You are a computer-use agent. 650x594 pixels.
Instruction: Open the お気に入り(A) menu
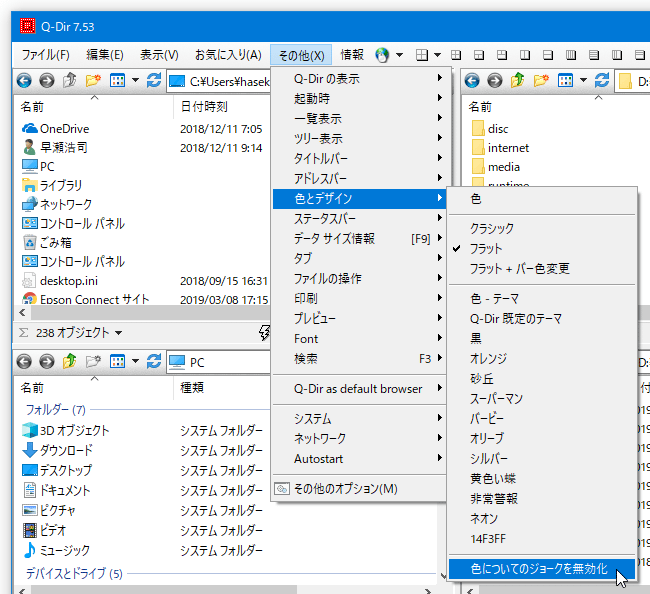(228, 55)
